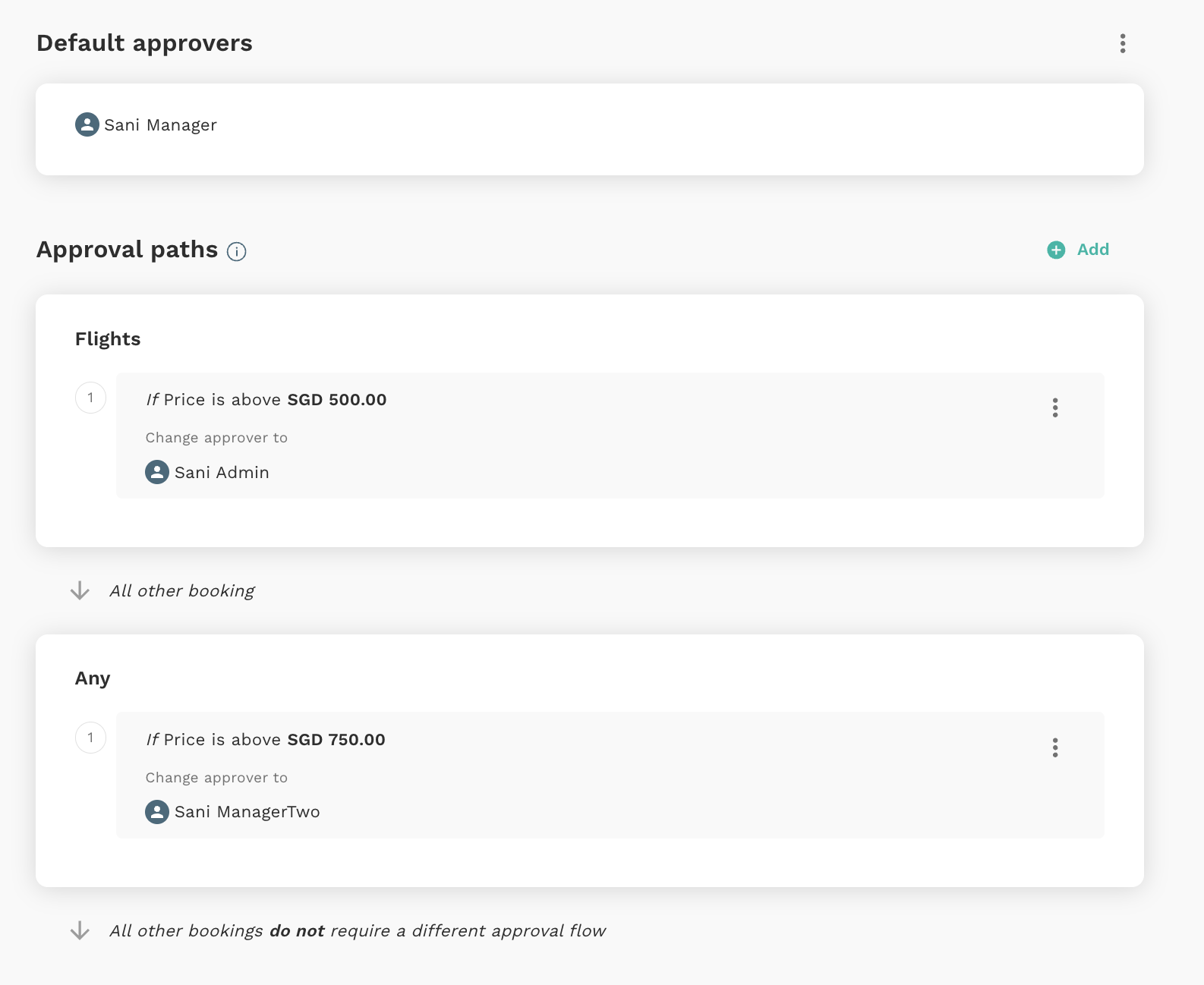Click the Sani ManagerTwo approver name

tap(247, 812)
